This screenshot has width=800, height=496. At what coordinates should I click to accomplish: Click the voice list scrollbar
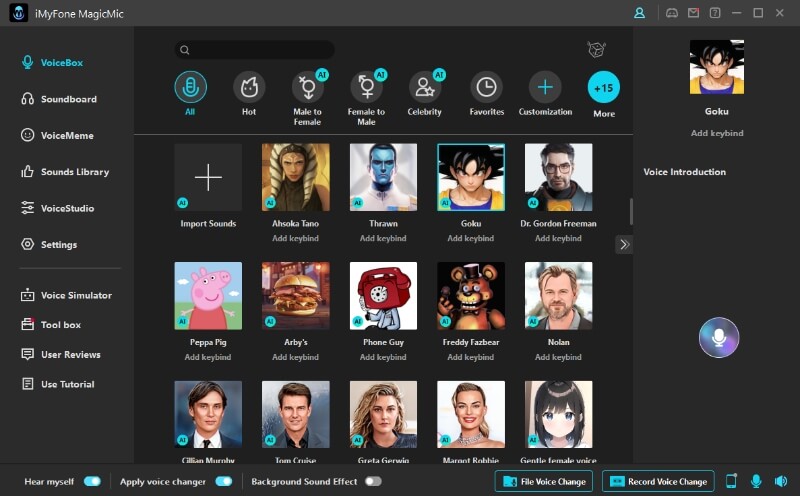tap(631, 211)
